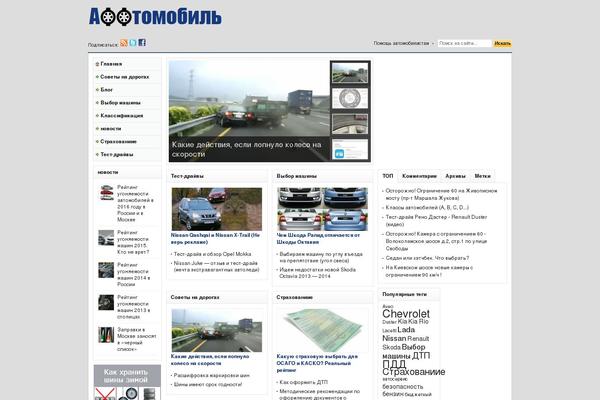This screenshot has height=400, width=600.
Task: Switch to the Архивы tab
Action: [455, 175]
